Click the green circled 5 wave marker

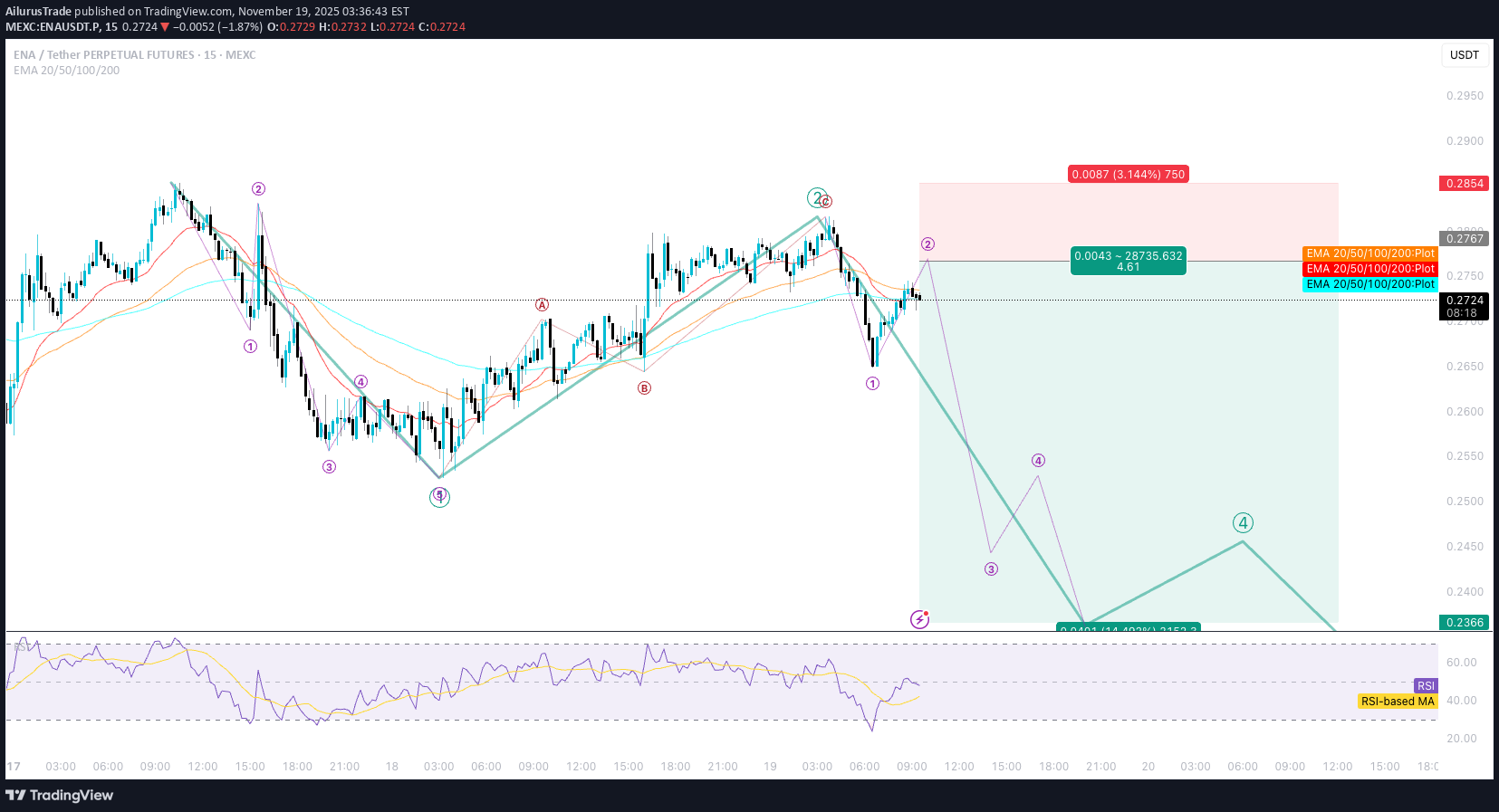[439, 496]
